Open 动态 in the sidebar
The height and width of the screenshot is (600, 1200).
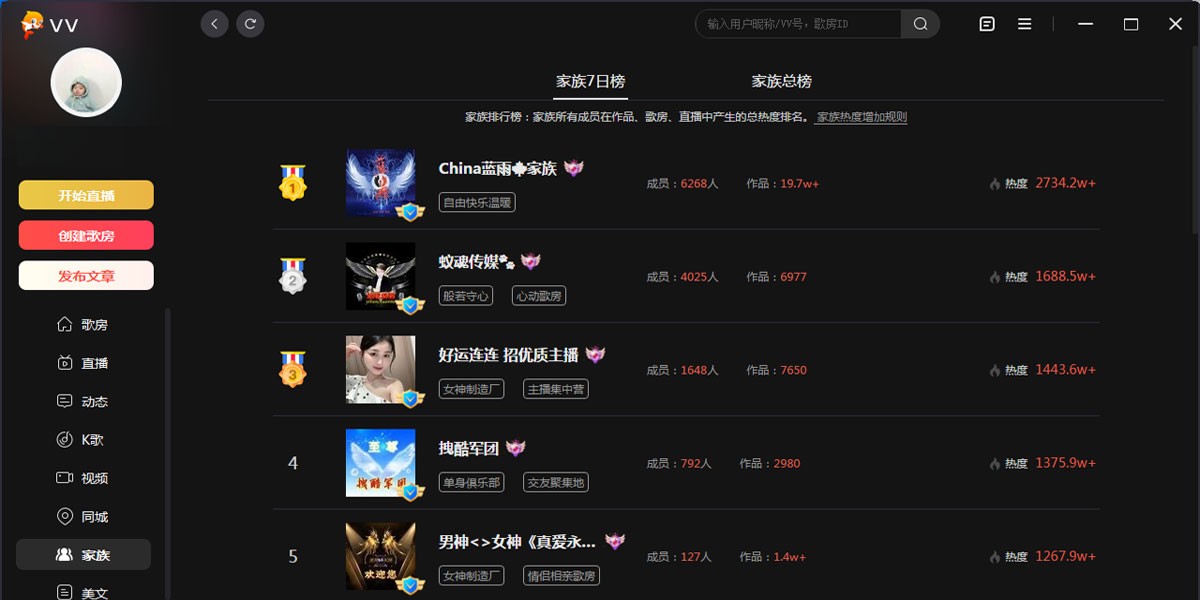pyautogui.click(x=83, y=401)
